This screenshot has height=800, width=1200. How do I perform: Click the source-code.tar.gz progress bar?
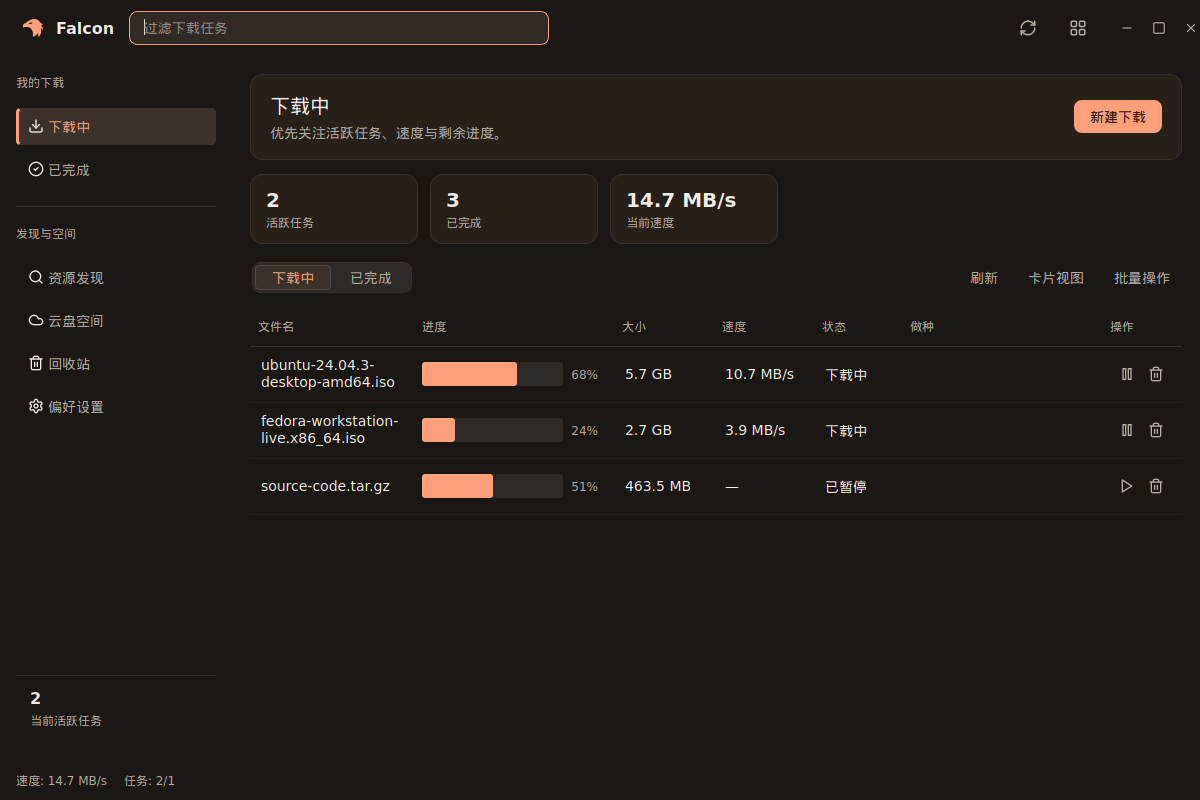(492, 486)
